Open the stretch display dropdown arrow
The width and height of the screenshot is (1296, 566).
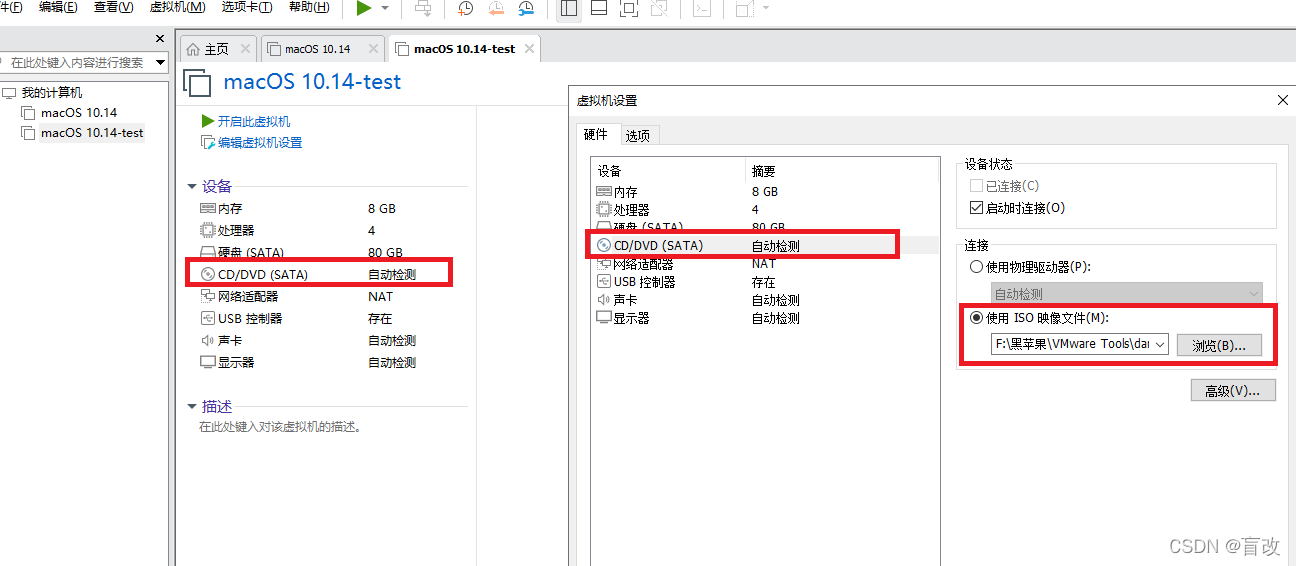pyautogui.click(x=766, y=8)
